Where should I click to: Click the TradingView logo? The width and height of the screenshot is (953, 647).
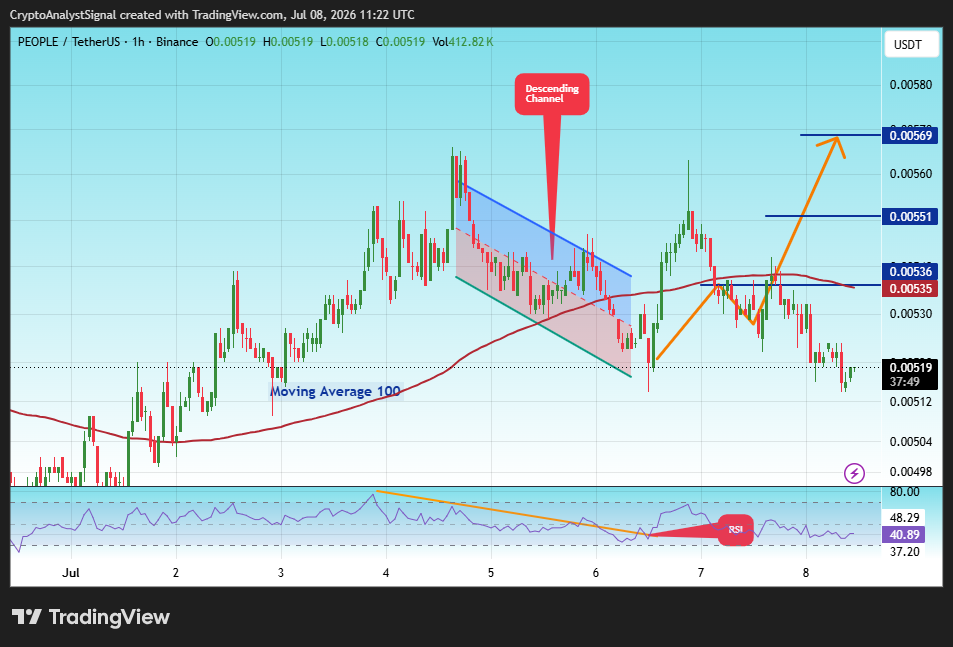pyautogui.click(x=91, y=617)
